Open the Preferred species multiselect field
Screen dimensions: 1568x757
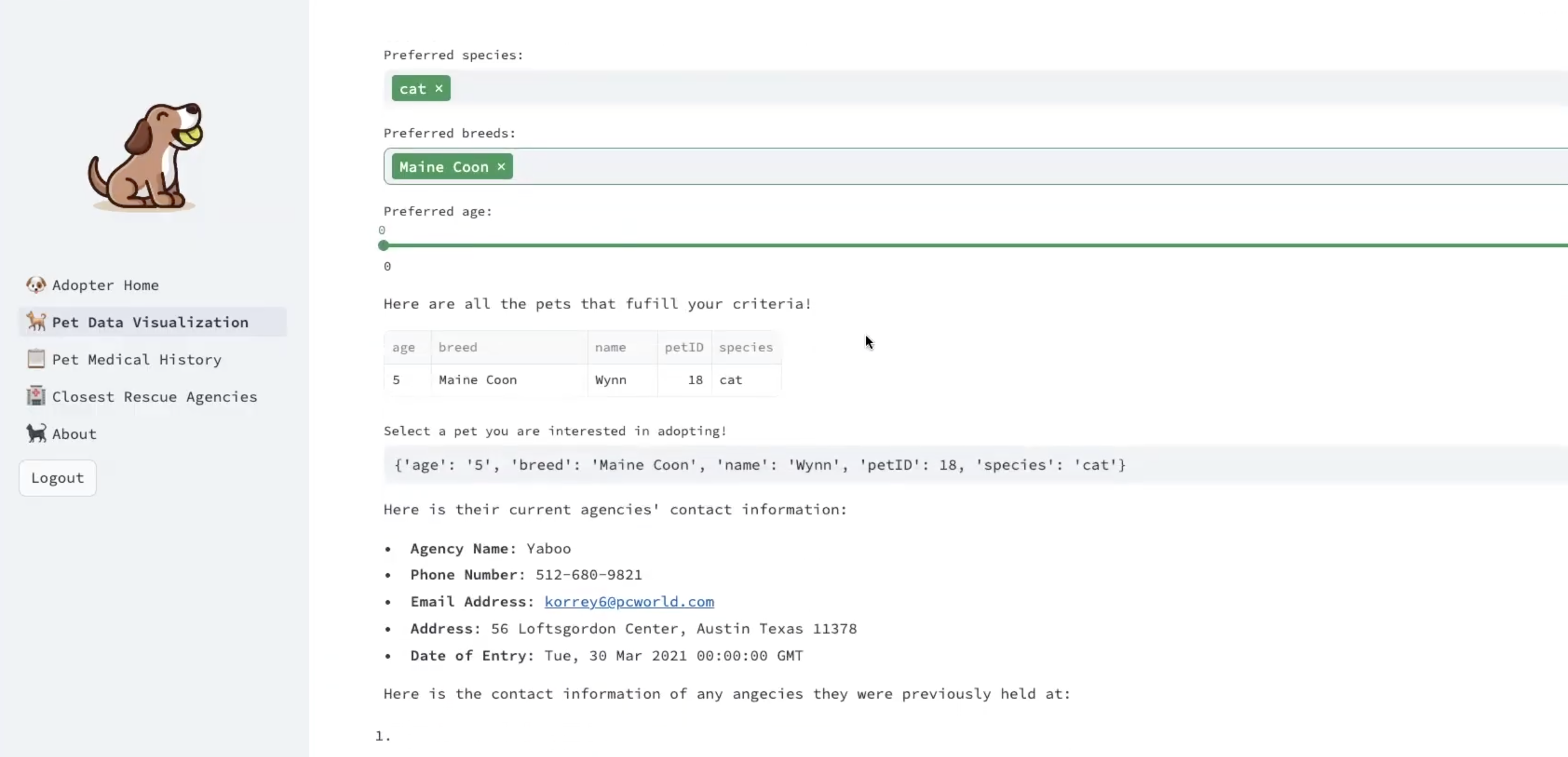pyautogui.click(x=931, y=89)
